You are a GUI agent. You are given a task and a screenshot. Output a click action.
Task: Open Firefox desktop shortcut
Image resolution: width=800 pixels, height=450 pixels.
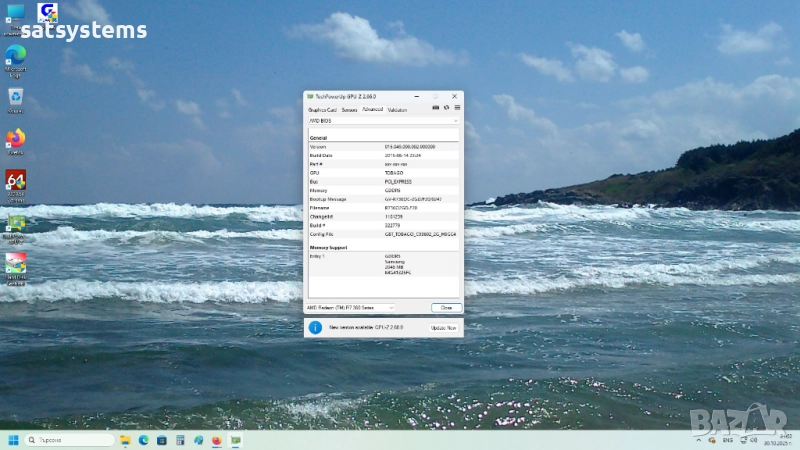16,139
